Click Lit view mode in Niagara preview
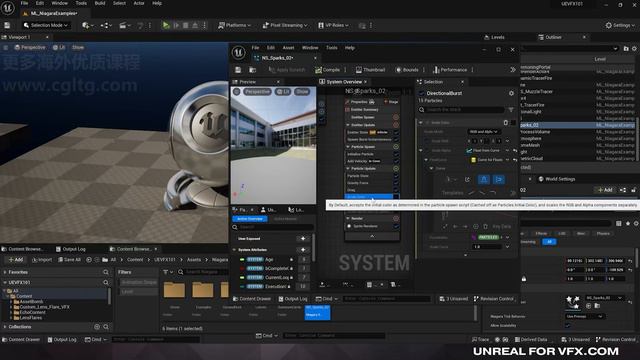 tap(282, 92)
